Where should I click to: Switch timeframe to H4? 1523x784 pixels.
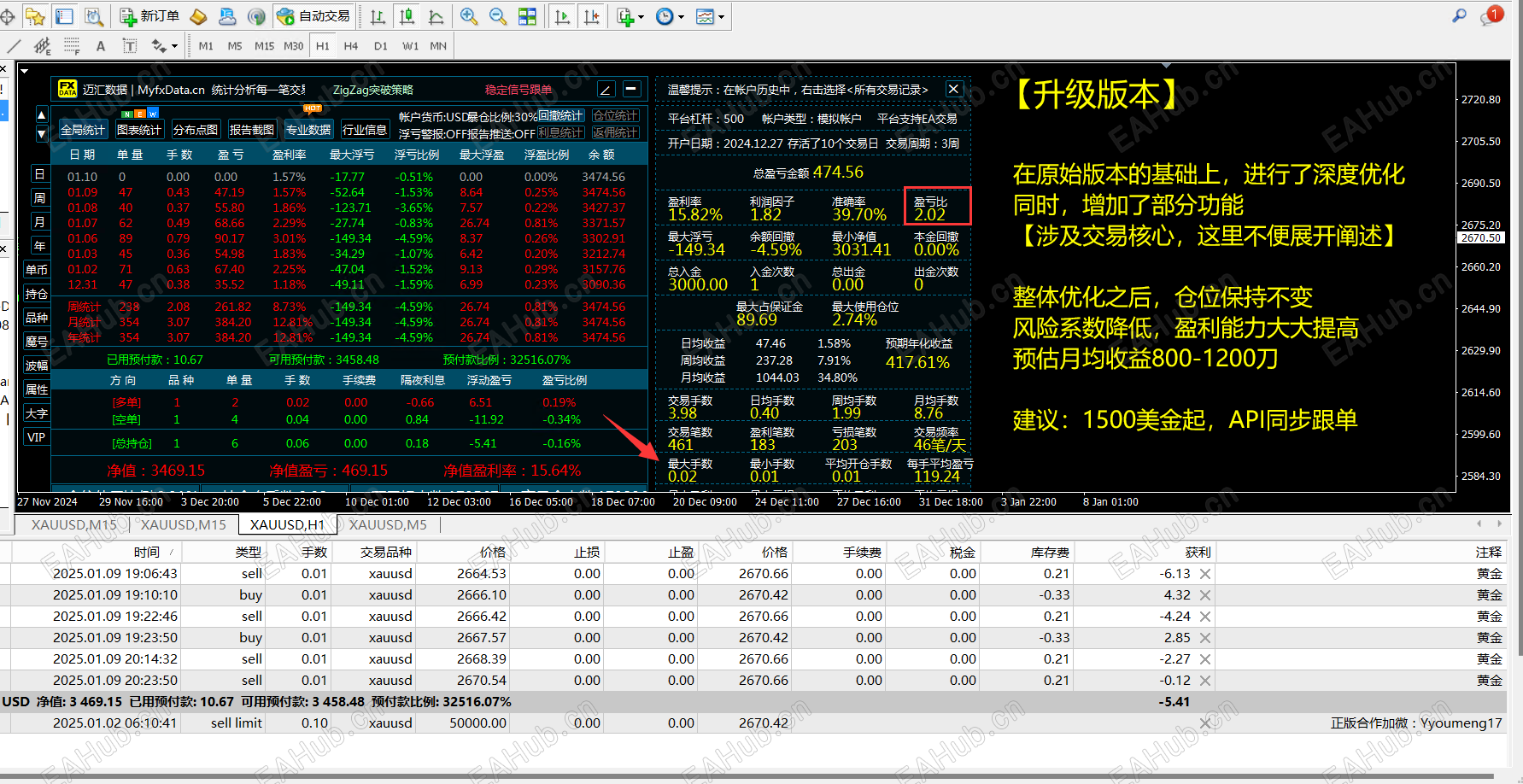(x=351, y=46)
